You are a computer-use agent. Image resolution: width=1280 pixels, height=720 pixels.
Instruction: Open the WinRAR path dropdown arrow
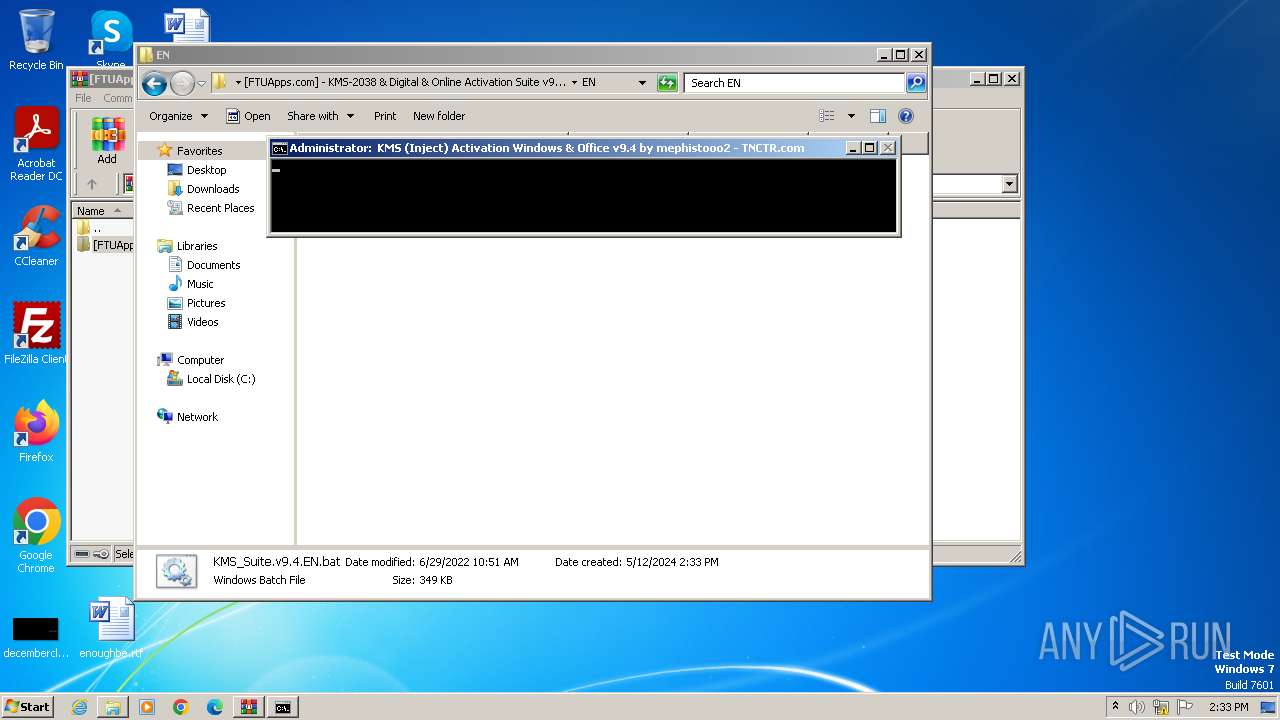tap(1009, 184)
